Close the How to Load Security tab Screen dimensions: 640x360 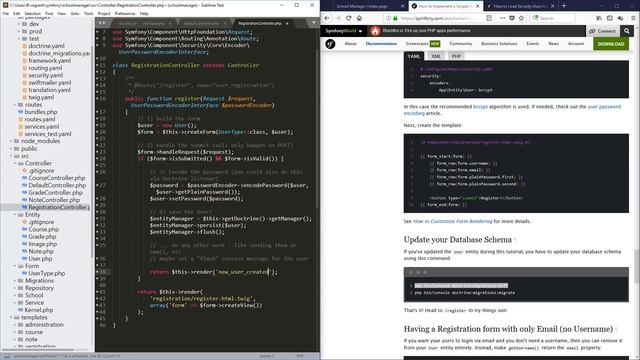click(x=553, y=6)
